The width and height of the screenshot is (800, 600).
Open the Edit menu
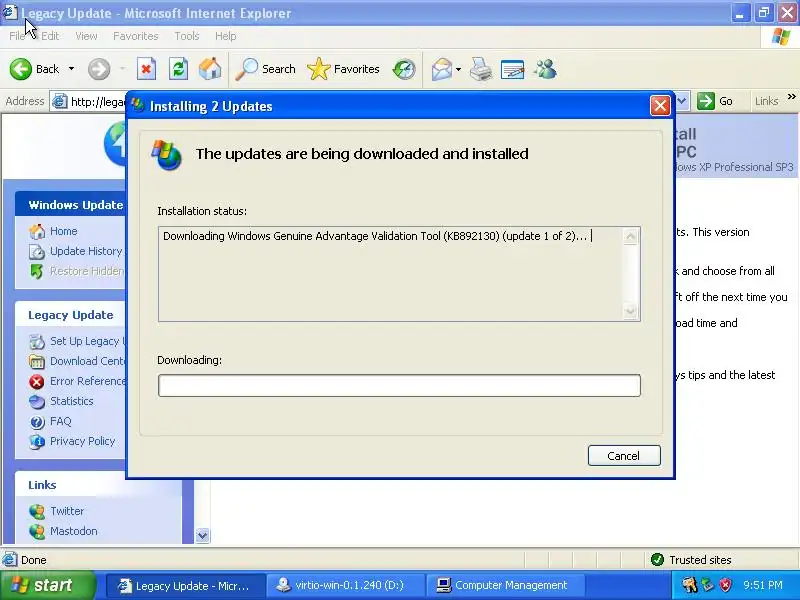[x=50, y=36]
